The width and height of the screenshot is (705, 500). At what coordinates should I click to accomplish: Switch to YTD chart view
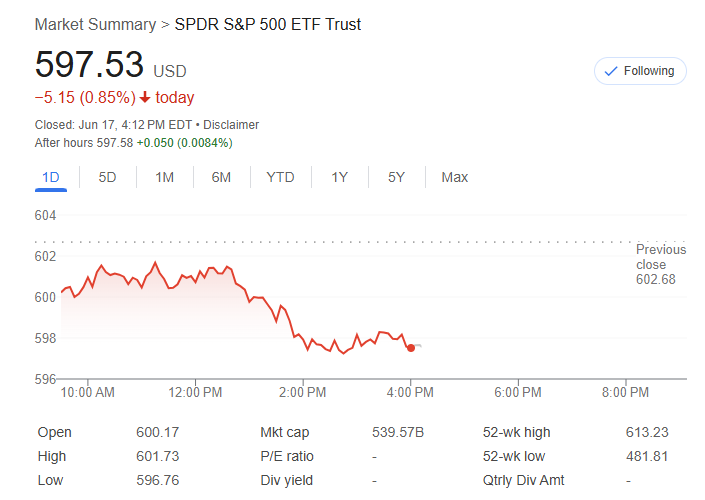[280, 177]
